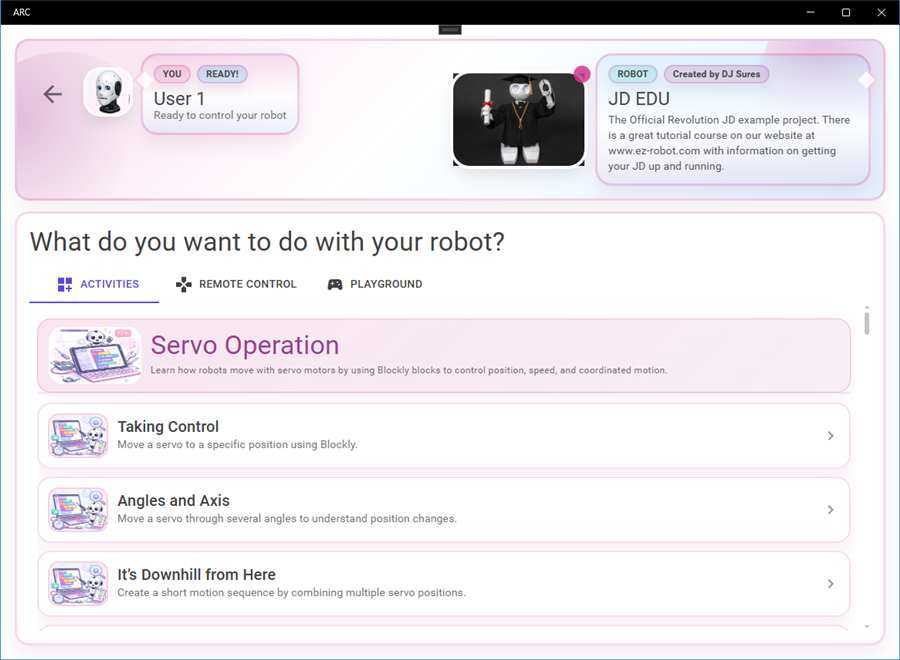Image resolution: width=900 pixels, height=660 pixels.
Task: Select the JD EDU robot card
Action: (x=732, y=120)
